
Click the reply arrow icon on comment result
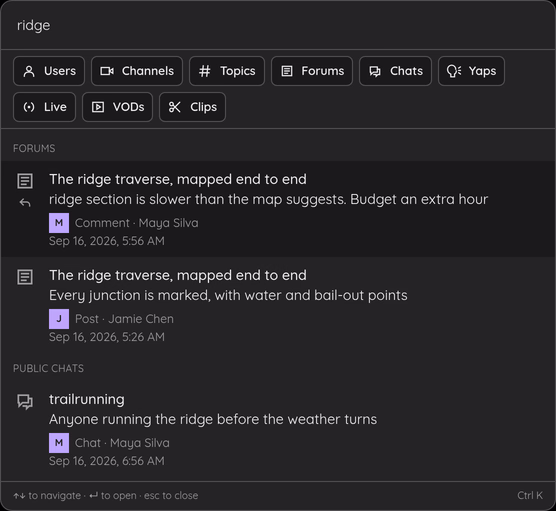pos(25,203)
